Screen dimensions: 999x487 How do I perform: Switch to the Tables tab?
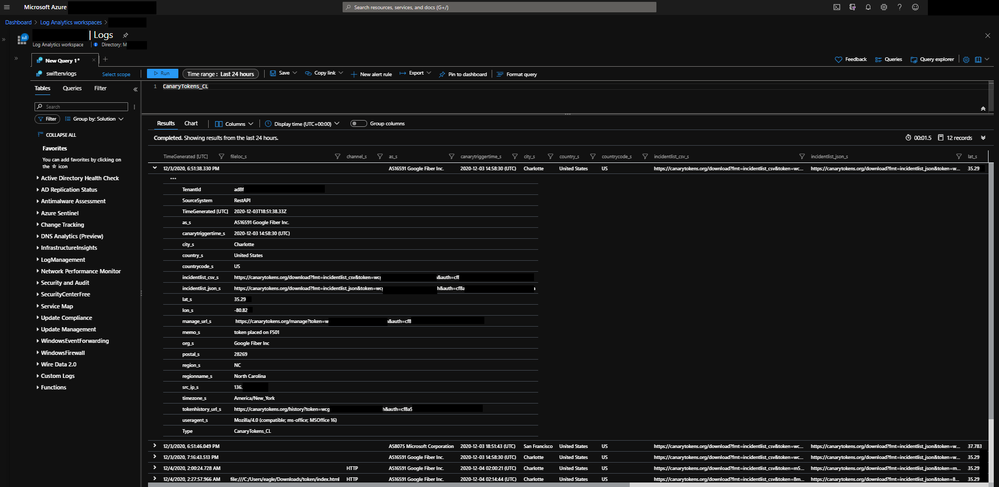[43, 89]
